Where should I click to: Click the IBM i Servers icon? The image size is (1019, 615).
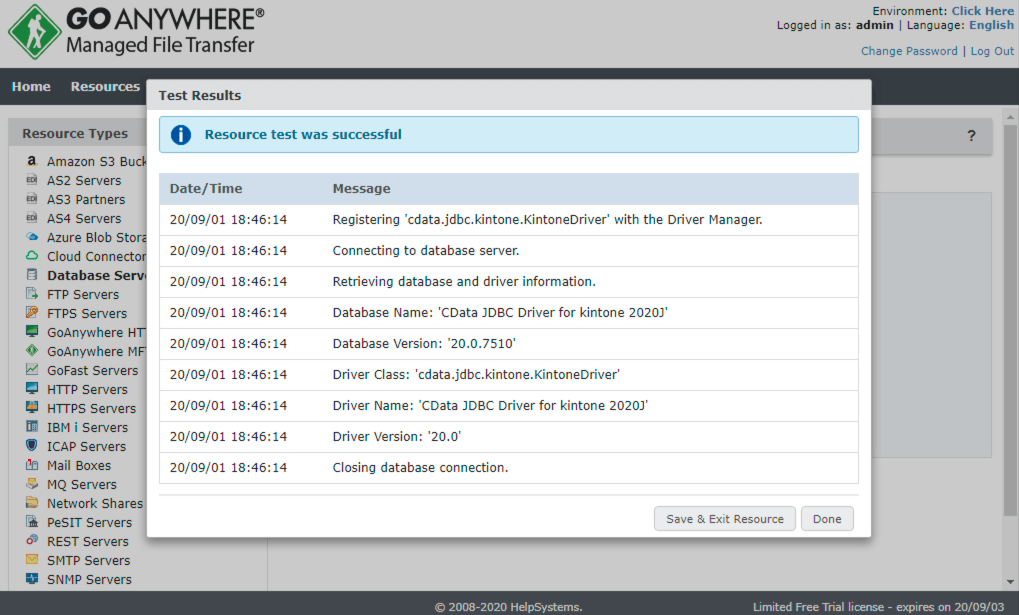32,426
